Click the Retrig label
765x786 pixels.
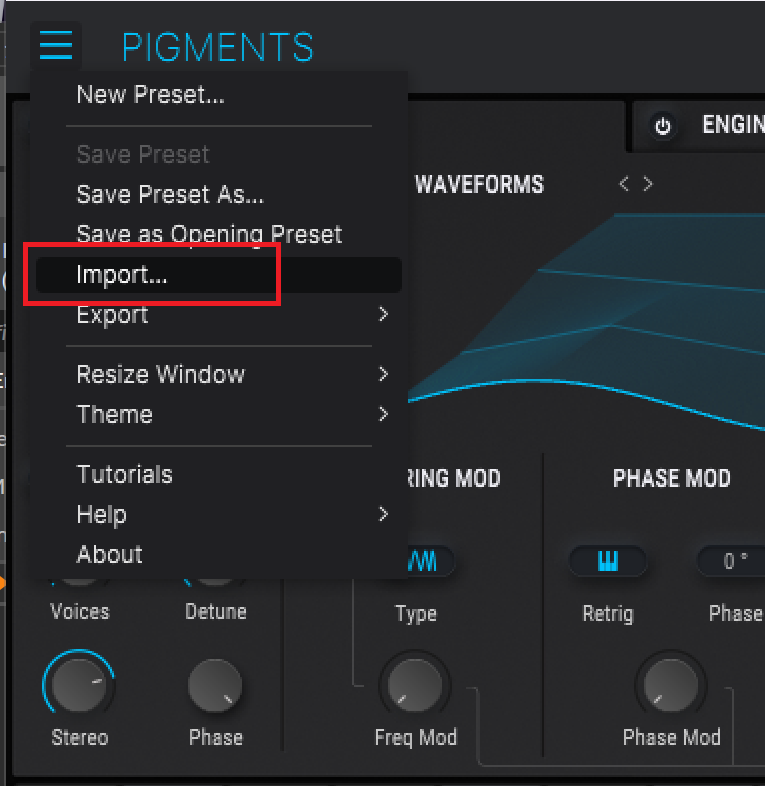tap(608, 615)
